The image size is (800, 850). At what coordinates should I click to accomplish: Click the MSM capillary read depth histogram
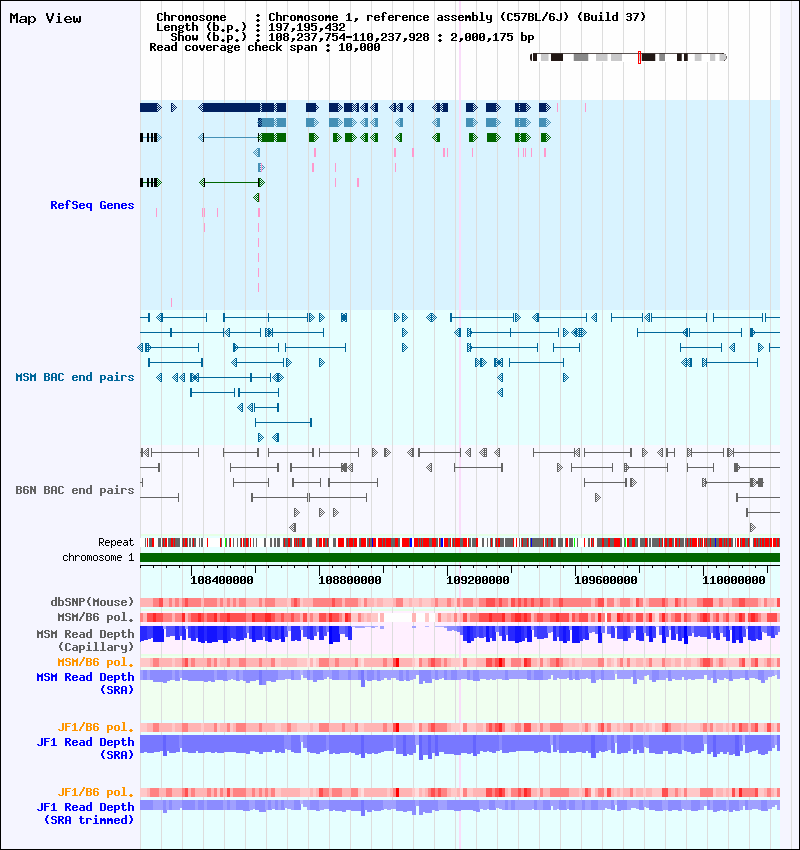[460, 634]
